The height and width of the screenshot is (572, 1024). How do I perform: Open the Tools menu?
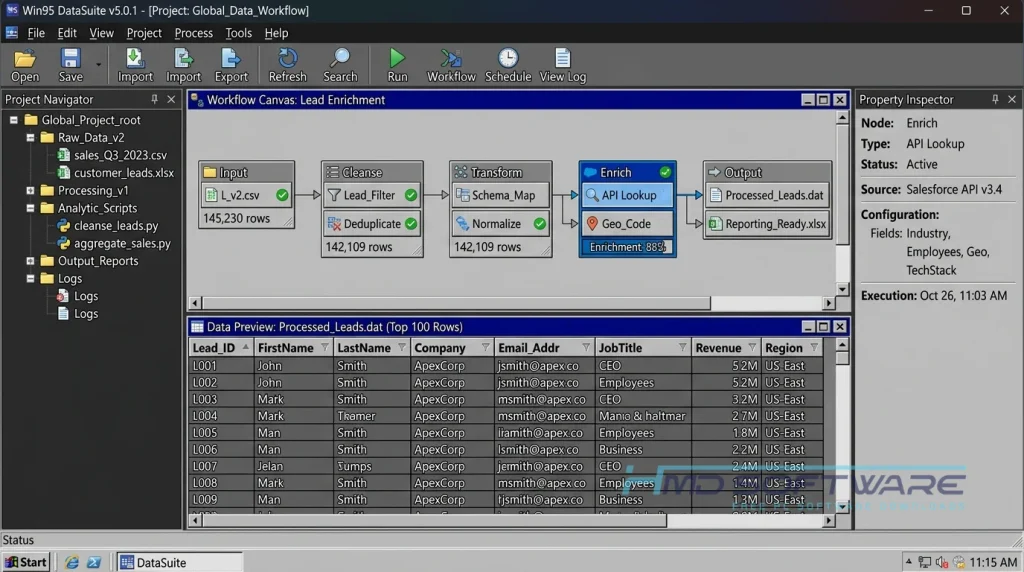(238, 33)
